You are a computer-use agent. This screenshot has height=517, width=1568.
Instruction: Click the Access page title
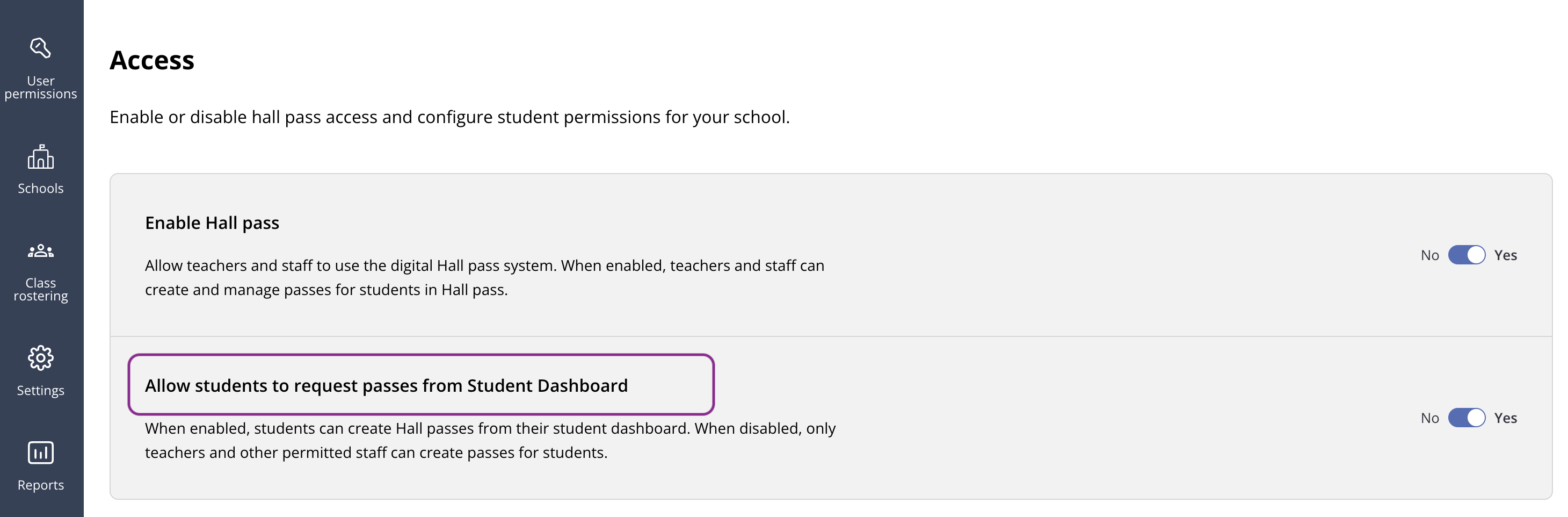(x=151, y=60)
